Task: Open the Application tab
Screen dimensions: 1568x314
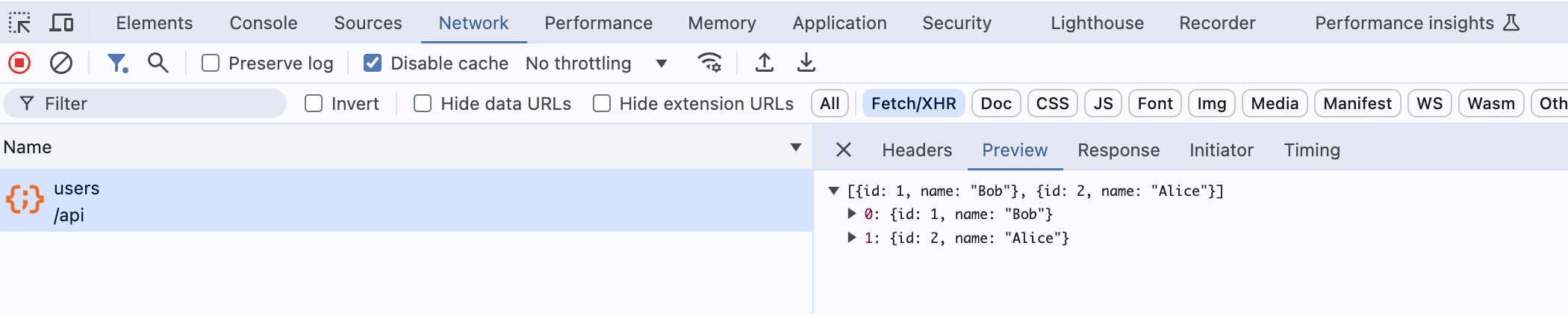Action: 840,23
